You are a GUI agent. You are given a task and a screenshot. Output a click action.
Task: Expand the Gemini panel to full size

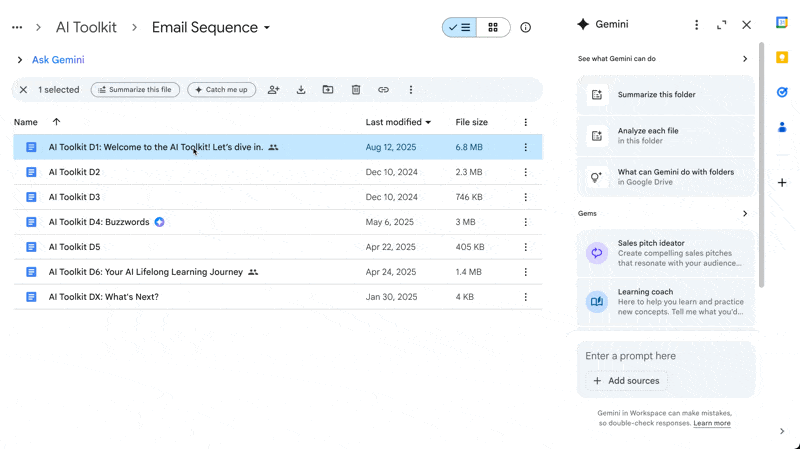pyautogui.click(x=721, y=25)
